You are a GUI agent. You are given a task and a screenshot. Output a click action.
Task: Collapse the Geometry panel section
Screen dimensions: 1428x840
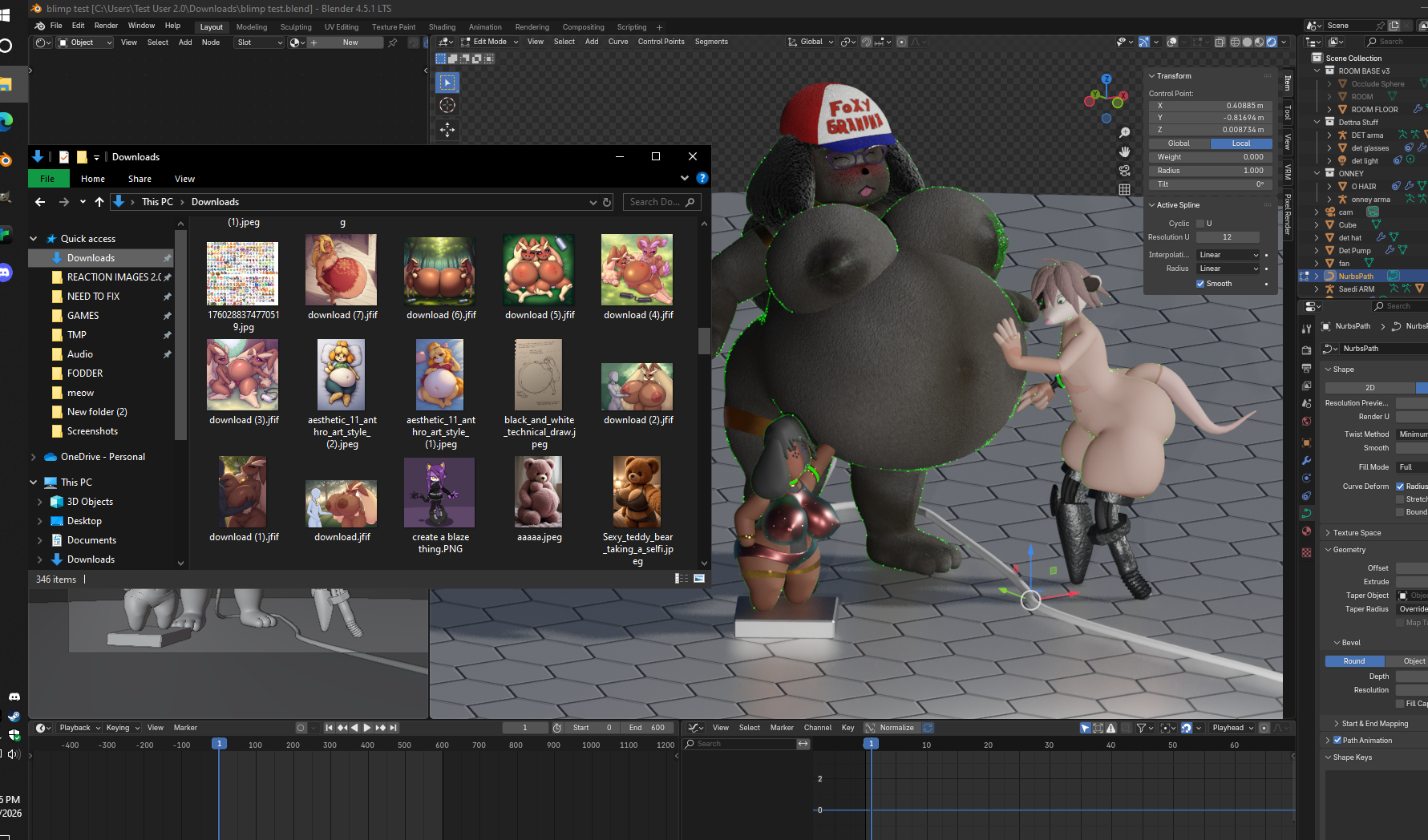pos(1349,550)
